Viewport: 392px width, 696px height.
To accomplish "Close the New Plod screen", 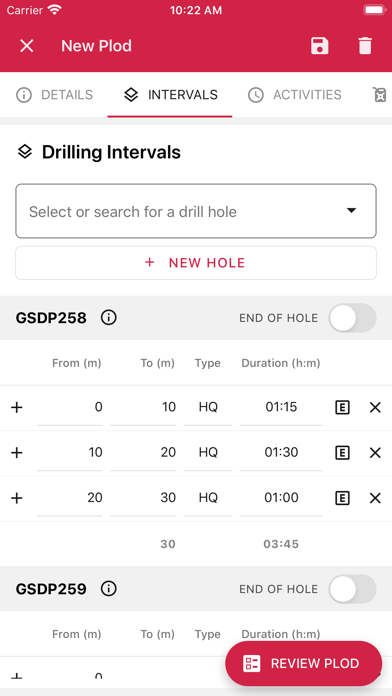I will (x=27, y=46).
